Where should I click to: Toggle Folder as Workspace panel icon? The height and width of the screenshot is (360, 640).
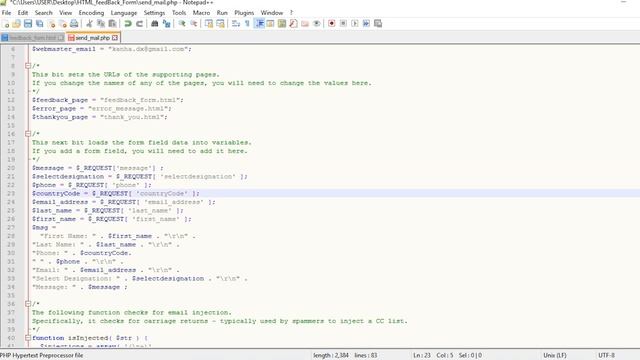304,24
